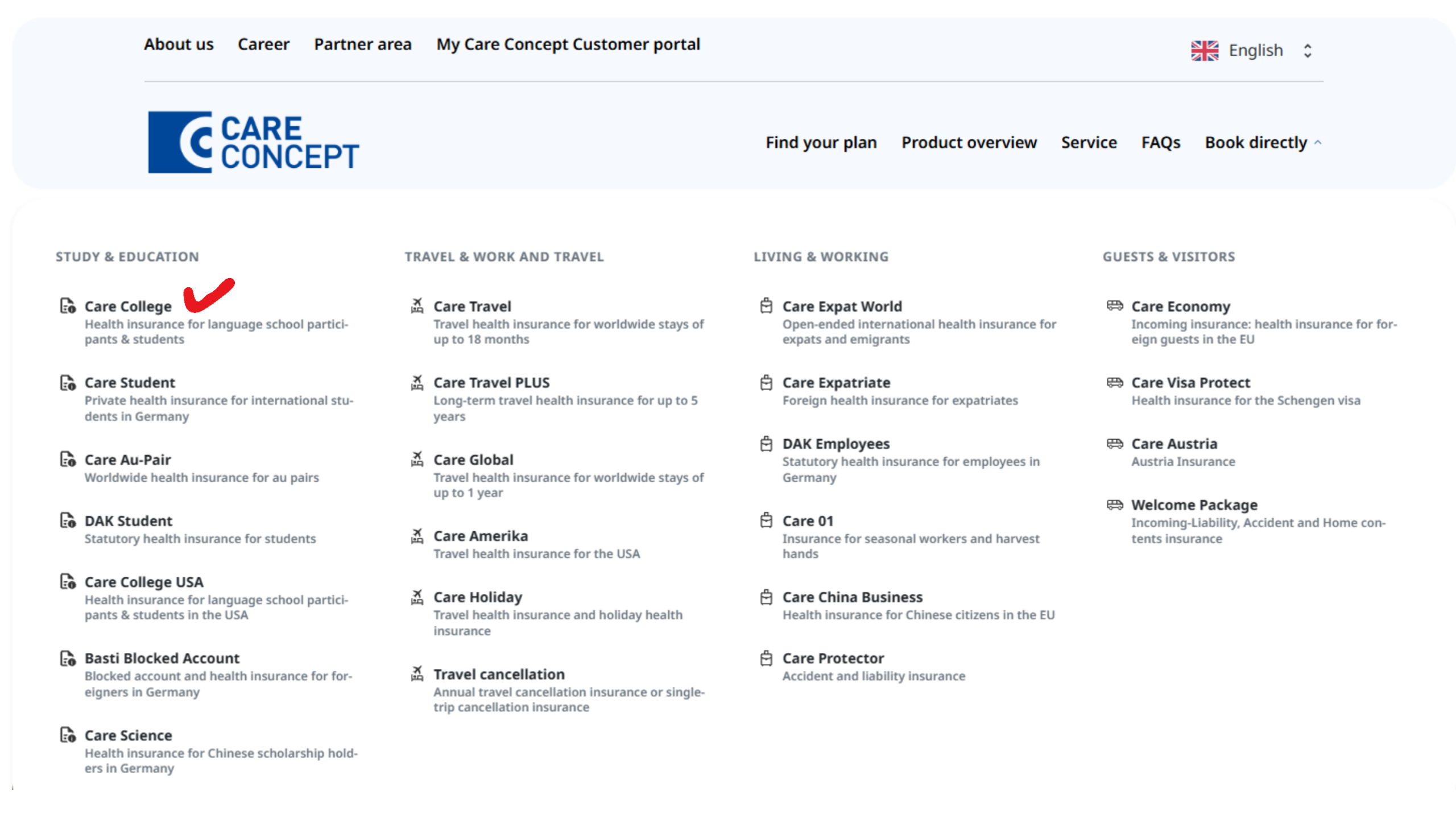Select the Care Visa Protect link

point(1190,383)
